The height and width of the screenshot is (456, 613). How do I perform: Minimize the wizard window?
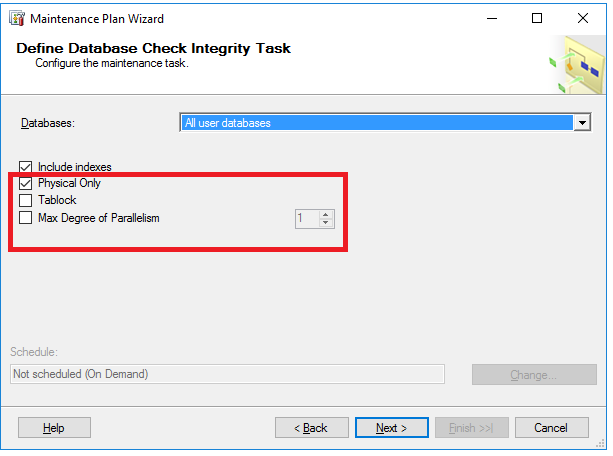click(x=491, y=18)
